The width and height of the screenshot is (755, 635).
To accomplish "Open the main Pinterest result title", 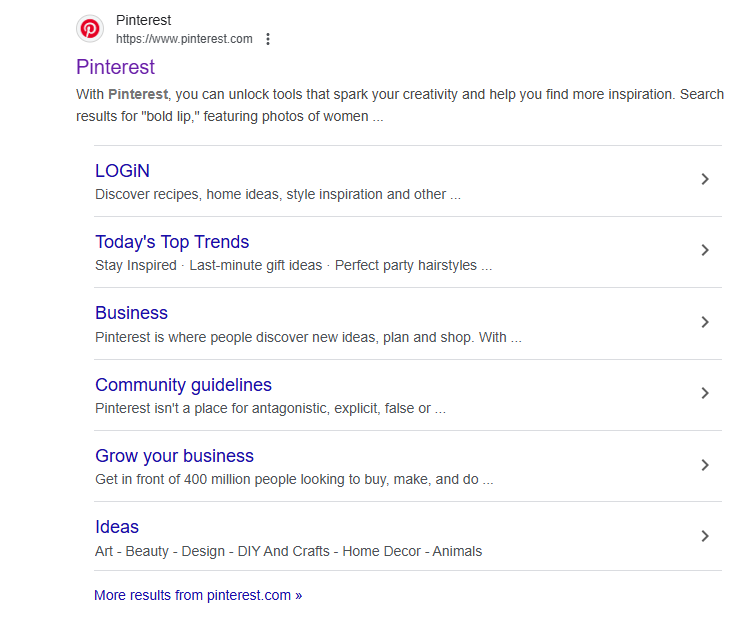I will [x=116, y=67].
